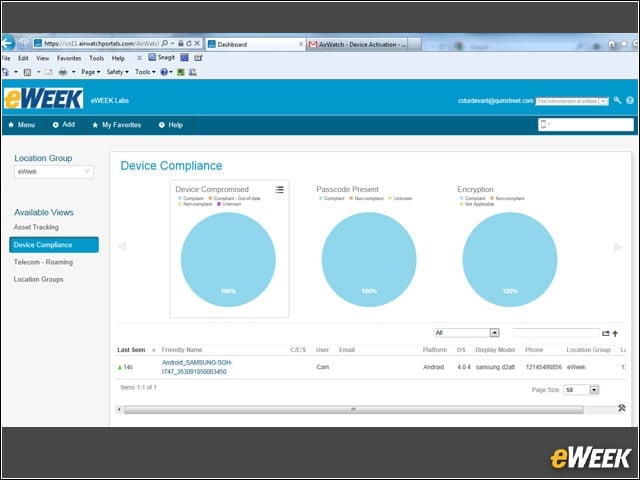Click the Encryption pie chart
This screenshot has width=640, height=480.
[510, 259]
